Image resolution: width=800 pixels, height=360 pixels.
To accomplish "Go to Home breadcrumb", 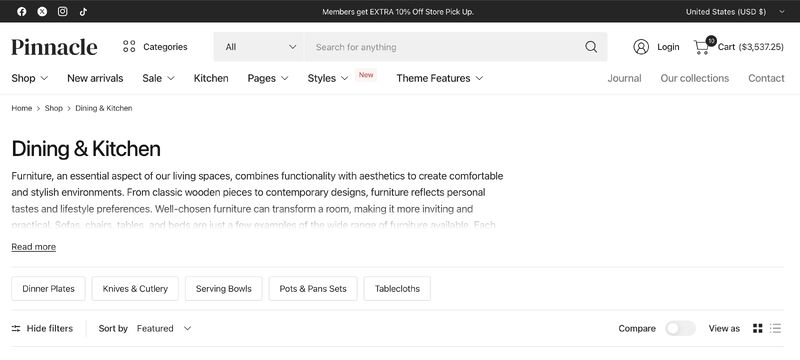I will [22, 108].
